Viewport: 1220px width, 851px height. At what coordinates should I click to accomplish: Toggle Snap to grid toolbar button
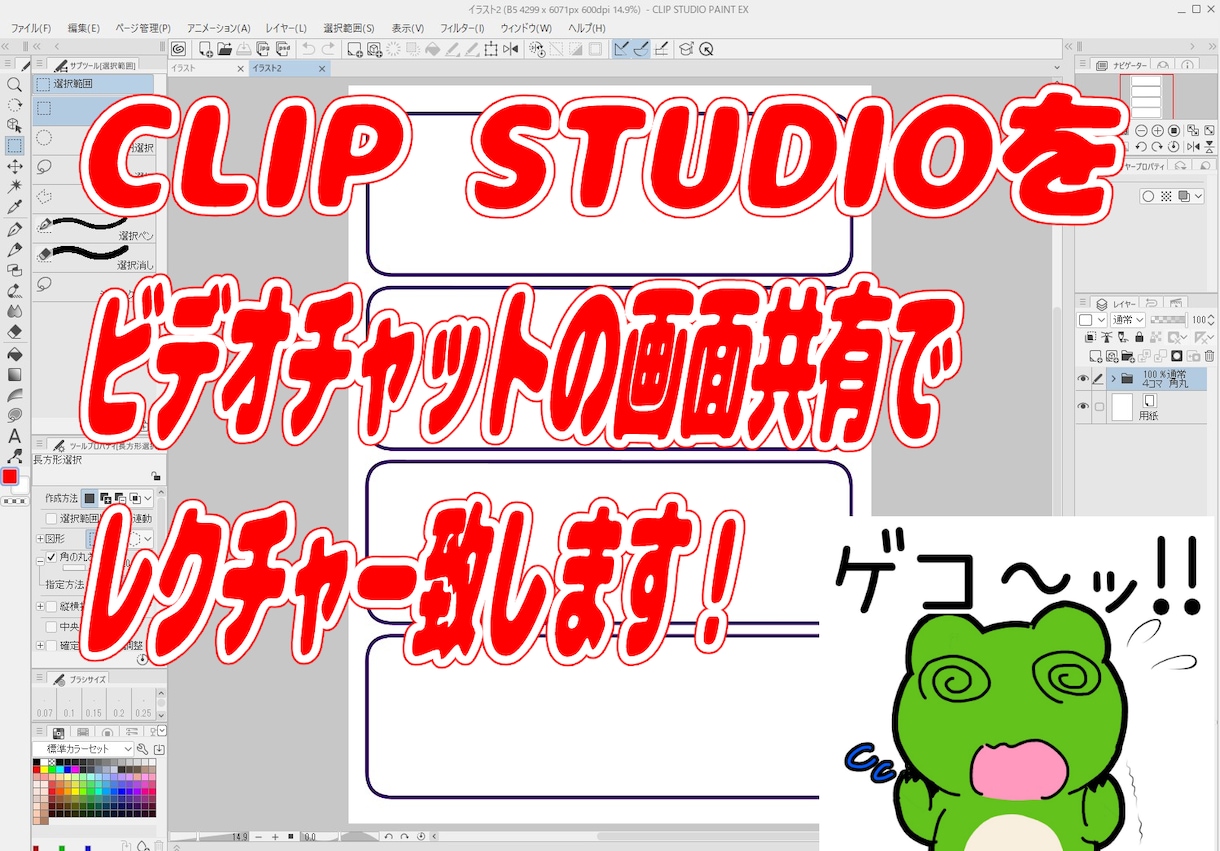660,48
